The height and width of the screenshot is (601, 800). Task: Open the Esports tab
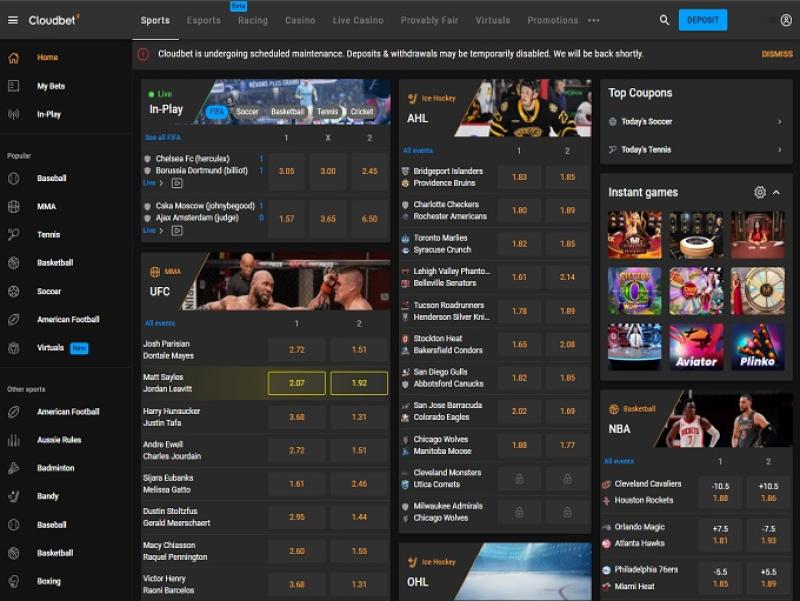click(x=204, y=20)
